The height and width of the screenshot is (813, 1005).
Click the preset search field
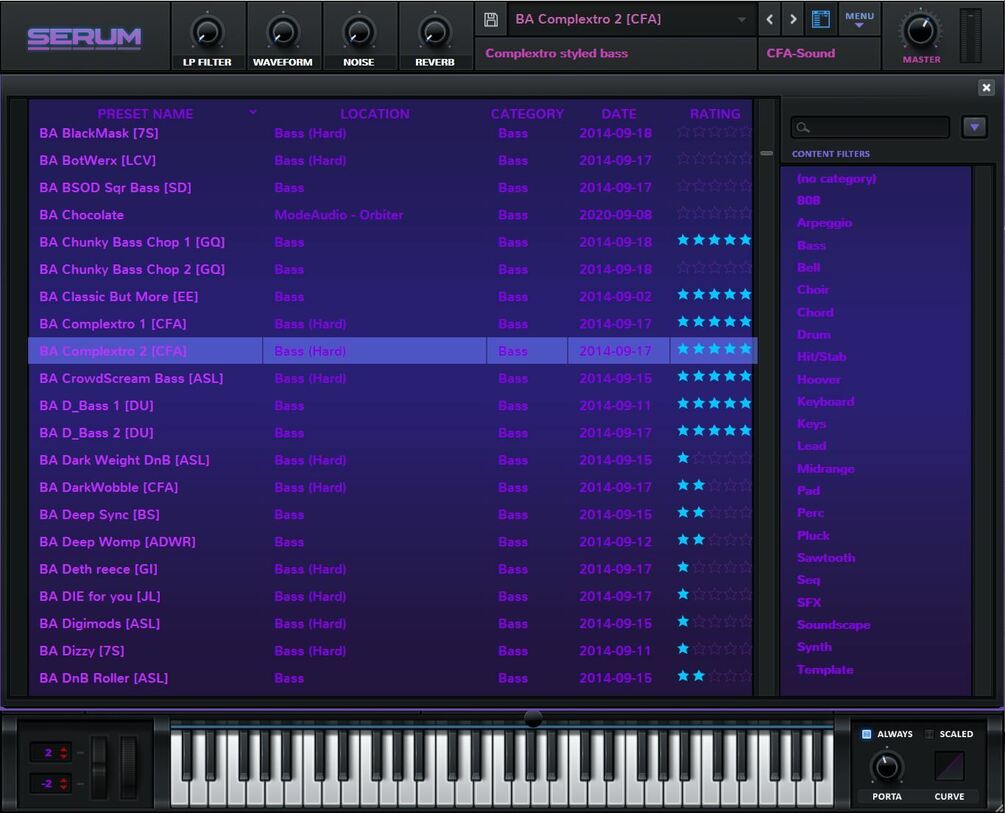coord(870,127)
